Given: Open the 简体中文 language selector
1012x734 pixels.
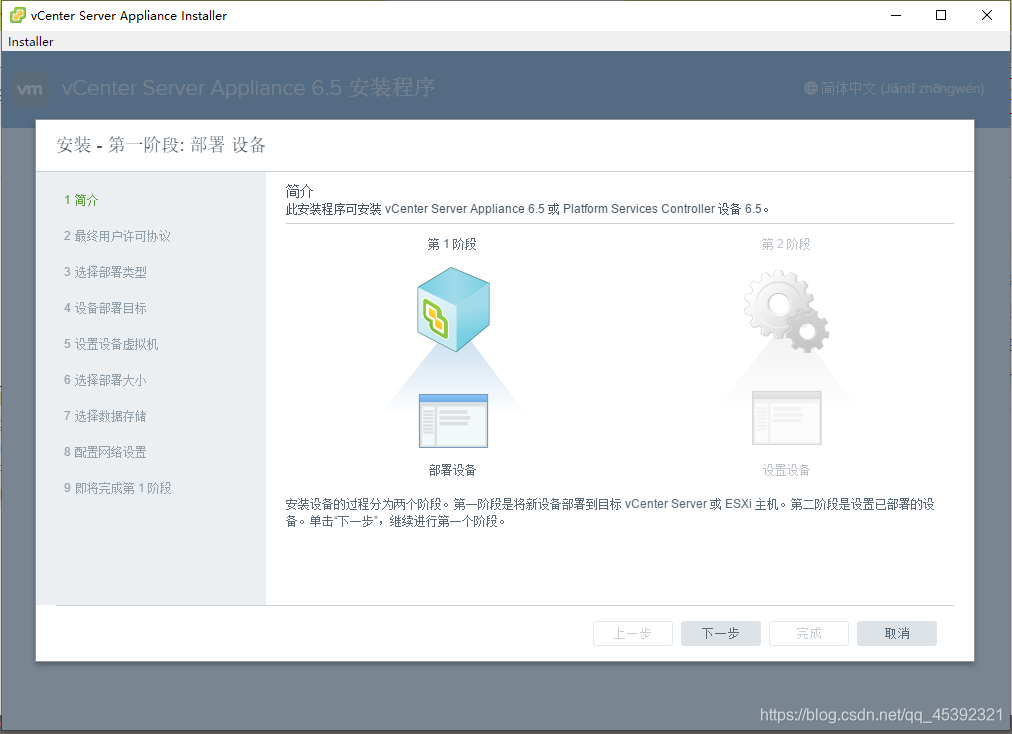Looking at the screenshot, I should 894,88.
